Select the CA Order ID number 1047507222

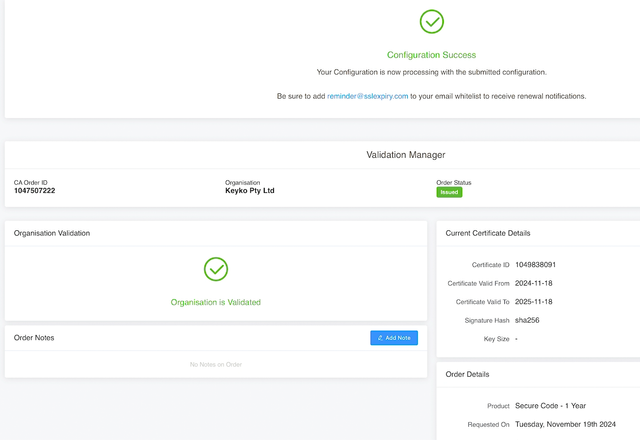[35, 191]
